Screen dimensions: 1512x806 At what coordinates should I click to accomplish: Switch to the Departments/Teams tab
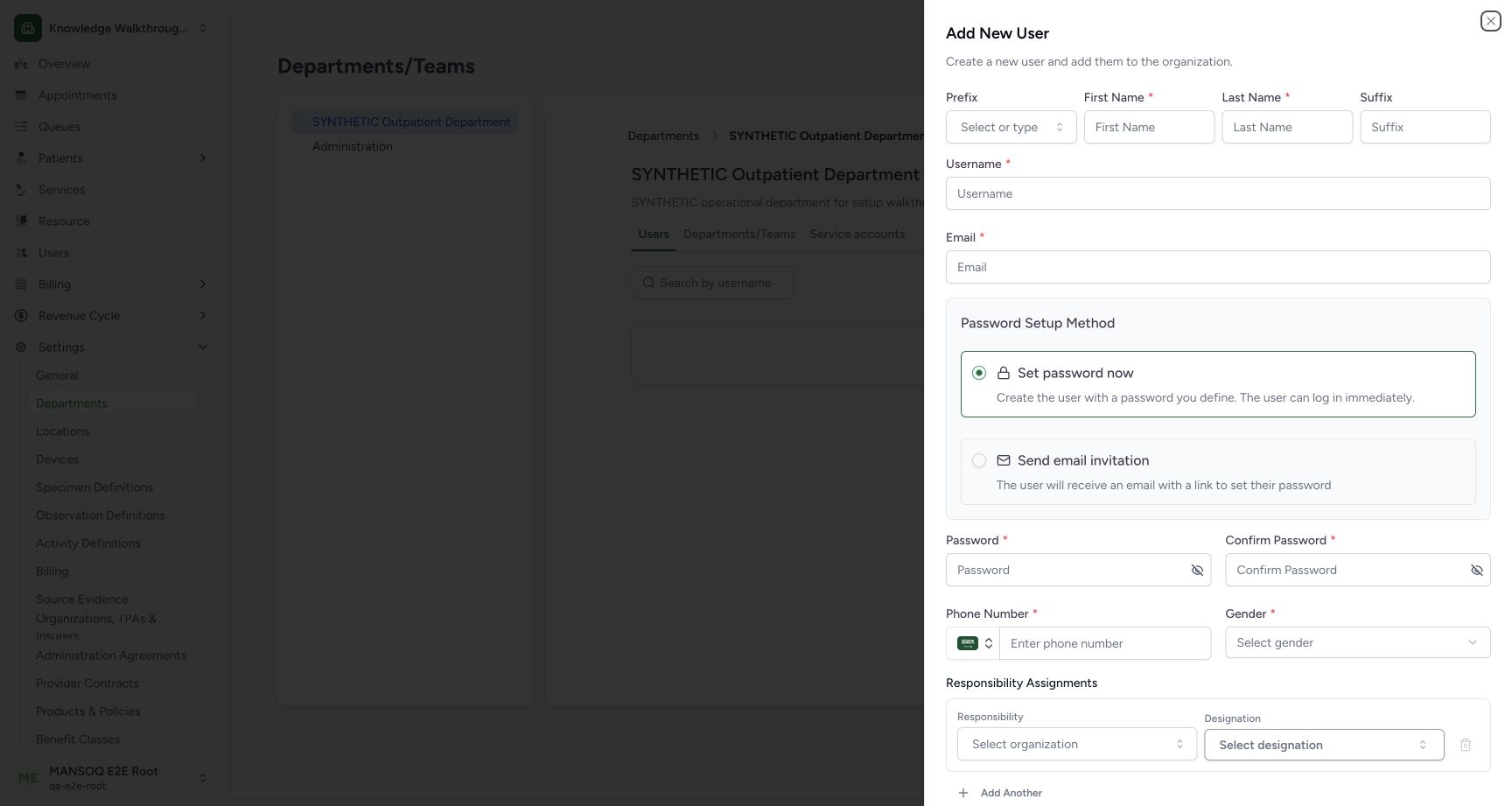click(x=739, y=234)
